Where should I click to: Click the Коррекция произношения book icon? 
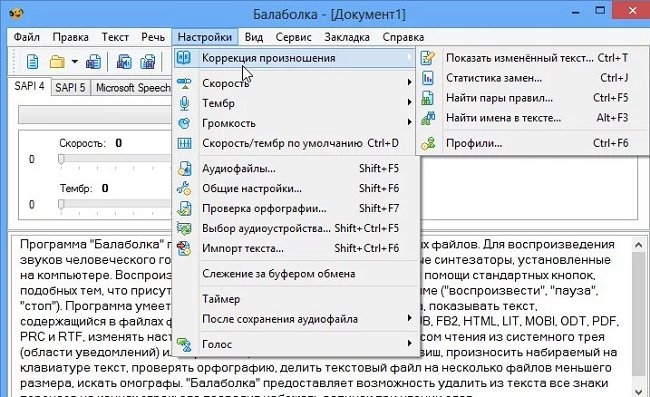184,58
